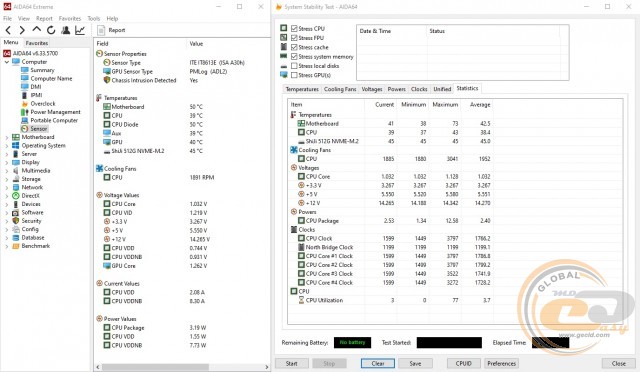Click the Start button
The width and height of the screenshot is (640, 372).
point(291,363)
